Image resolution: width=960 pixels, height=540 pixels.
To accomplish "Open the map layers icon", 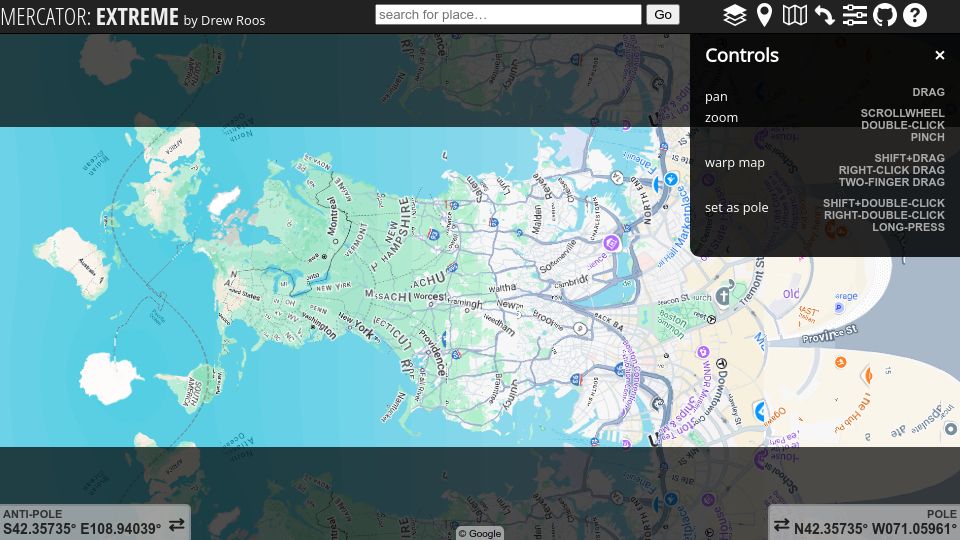I will pos(734,15).
